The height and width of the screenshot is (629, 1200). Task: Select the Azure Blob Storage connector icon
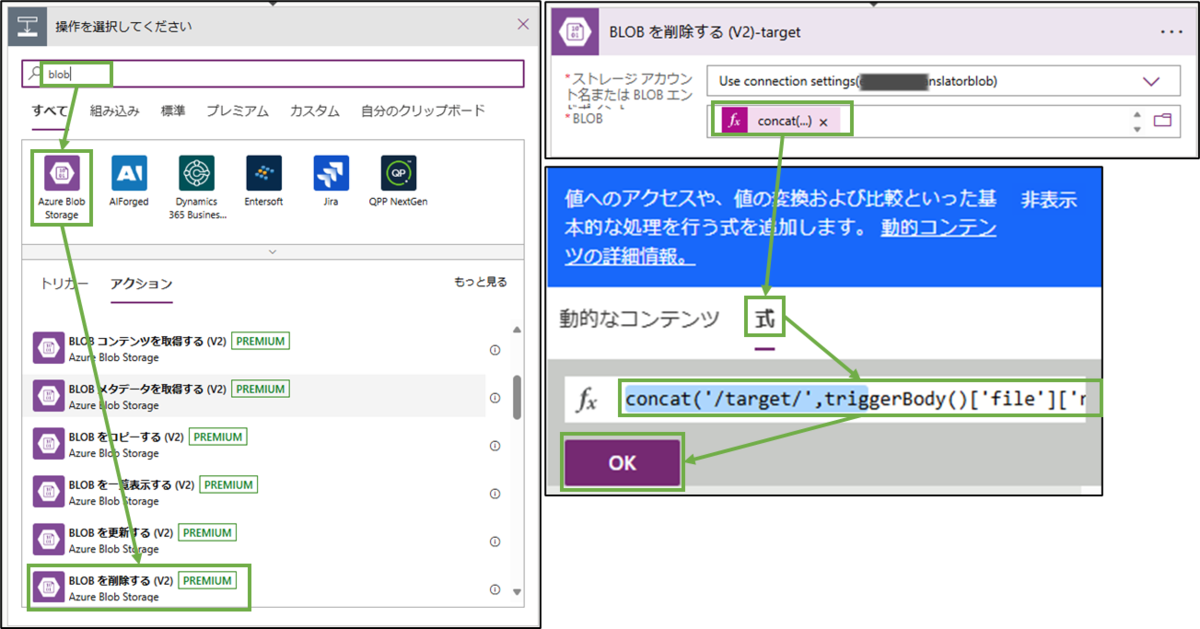62,173
